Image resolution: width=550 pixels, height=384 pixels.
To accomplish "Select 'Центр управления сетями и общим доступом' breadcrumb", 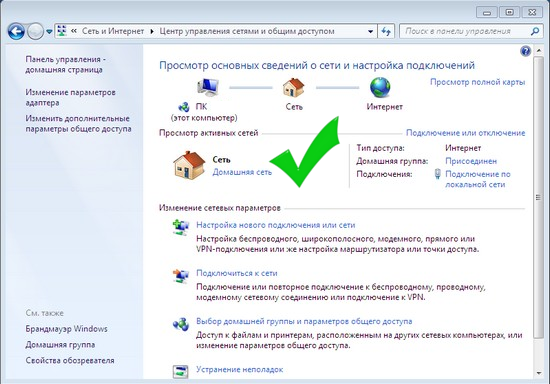I will (247, 31).
